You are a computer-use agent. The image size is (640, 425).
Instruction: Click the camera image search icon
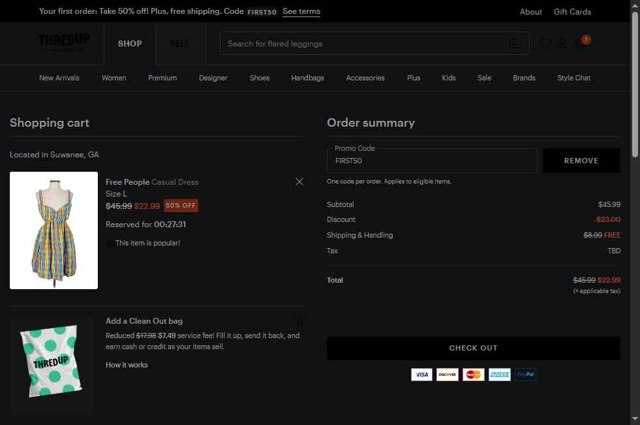coord(515,43)
